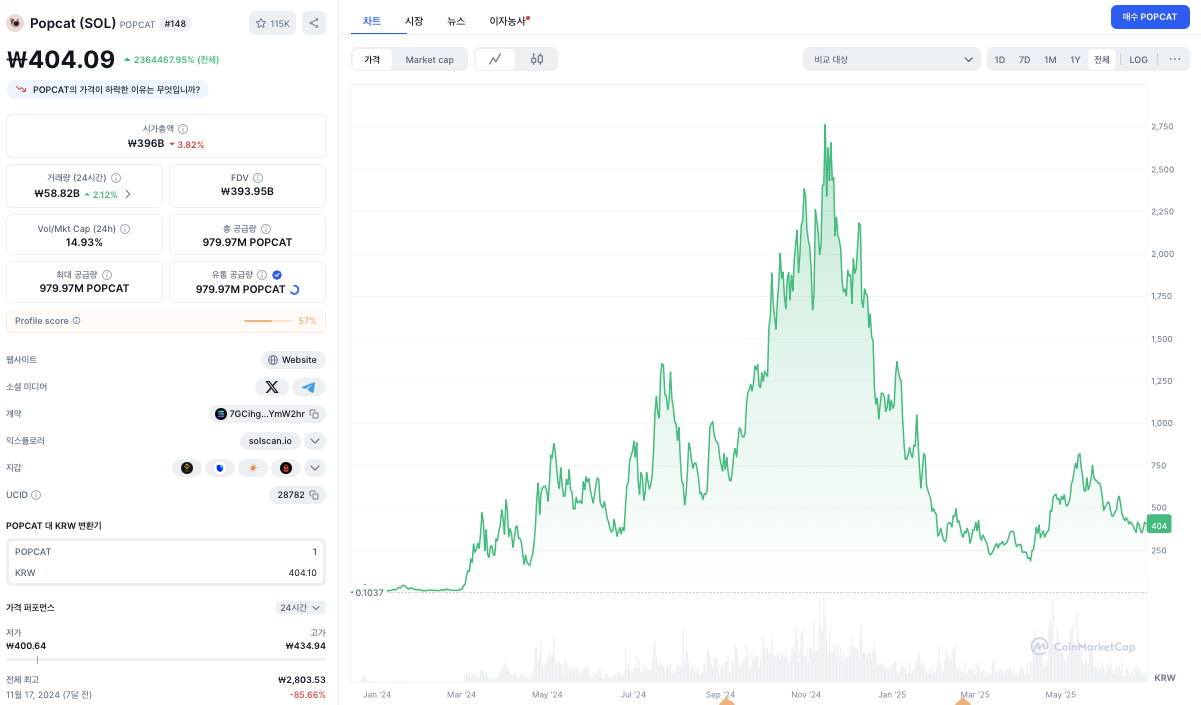Copy the UCID 28782
1201x705 pixels.
tap(314, 495)
